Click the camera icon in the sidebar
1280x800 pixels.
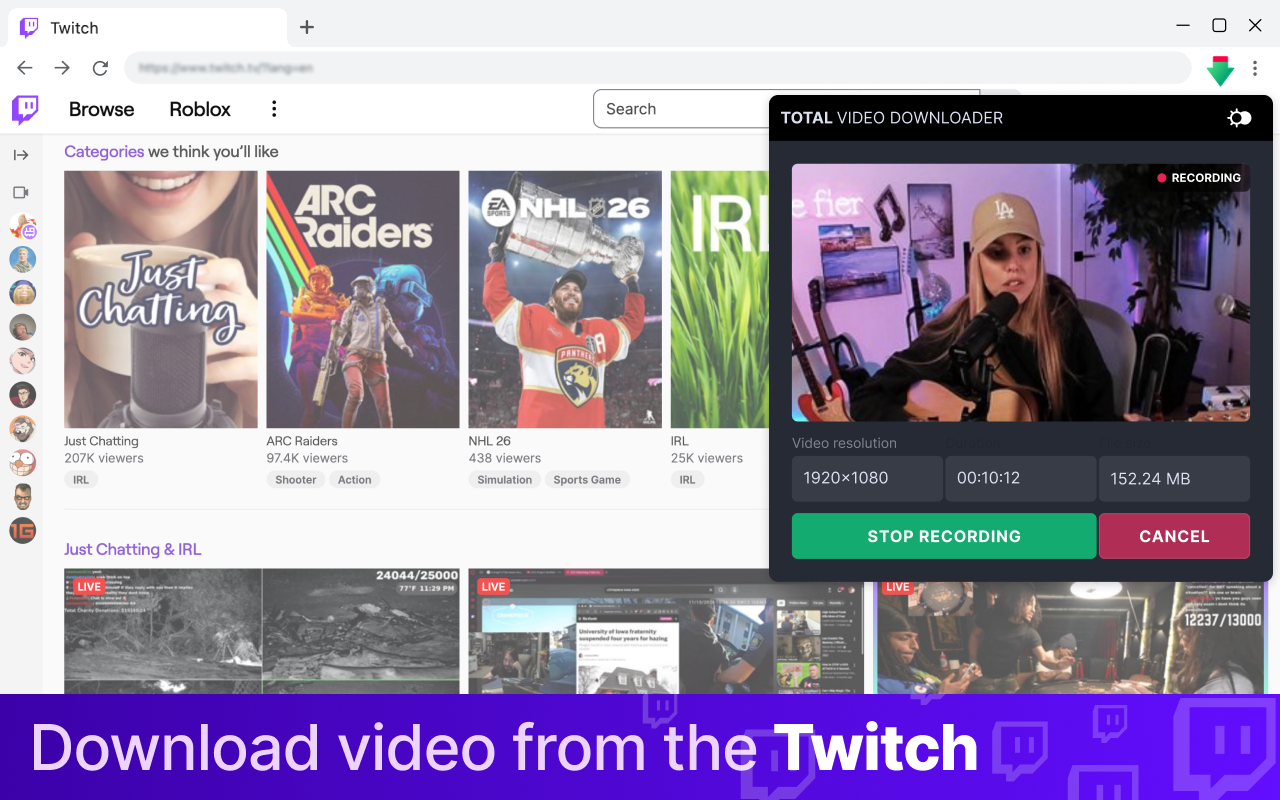(x=21, y=192)
